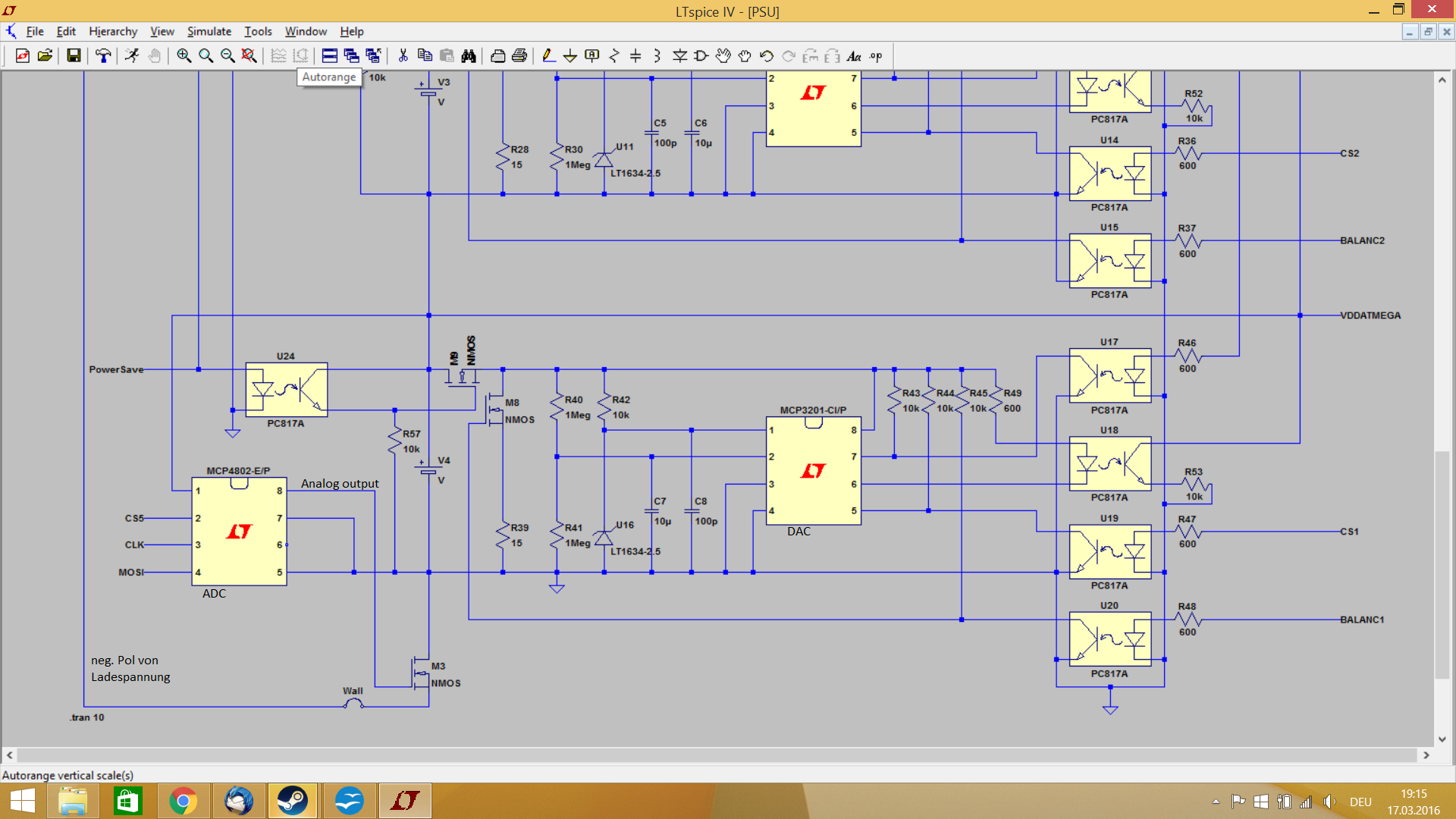Run the simulation with the running man icon
The height and width of the screenshot is (819, 1456).
[x=132, y=55]
